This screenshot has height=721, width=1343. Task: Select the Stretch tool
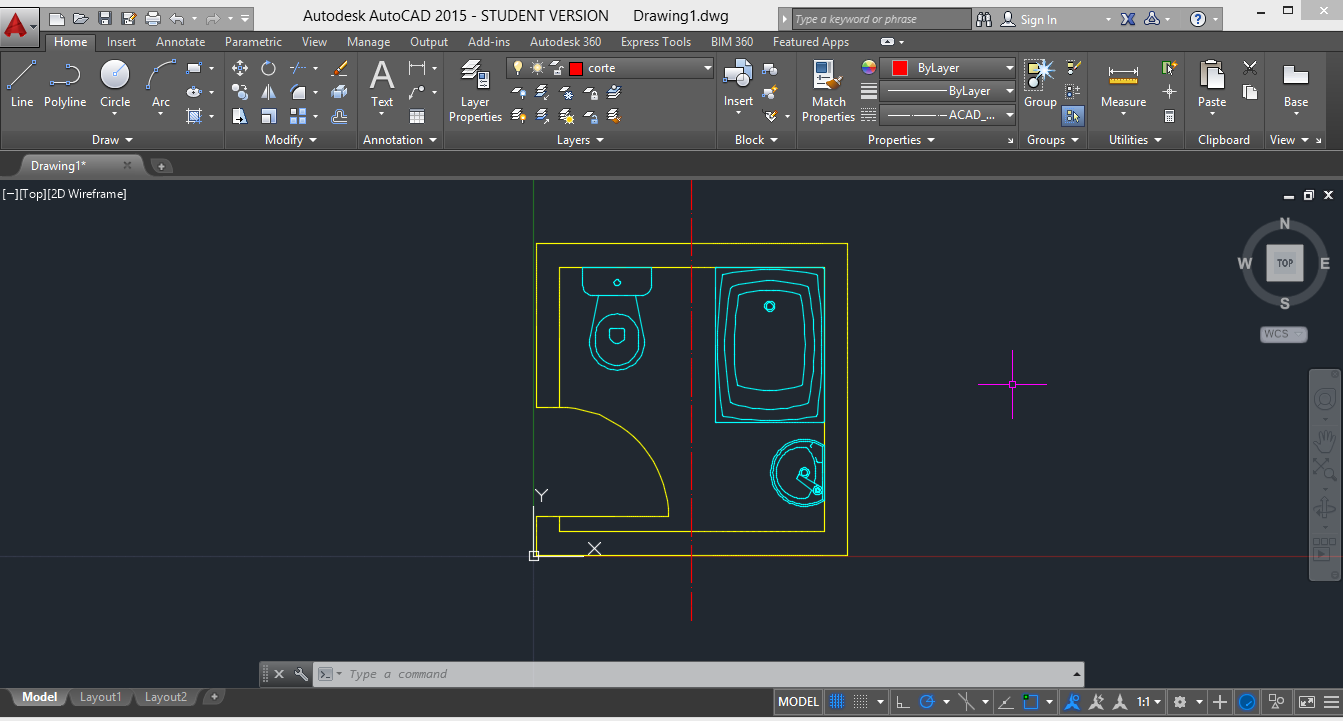[x=240, y=116]
